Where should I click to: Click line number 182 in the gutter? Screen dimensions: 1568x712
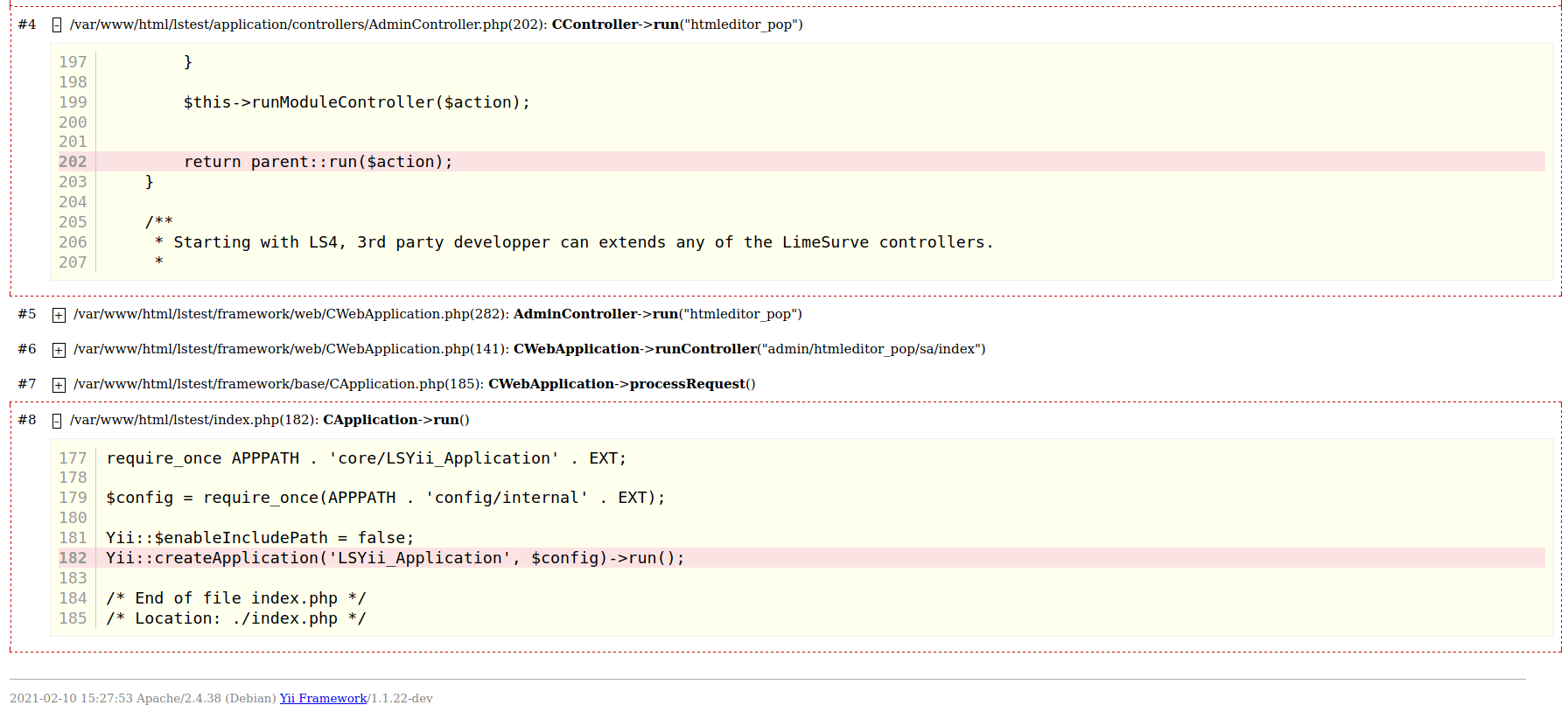pos(73,558)
